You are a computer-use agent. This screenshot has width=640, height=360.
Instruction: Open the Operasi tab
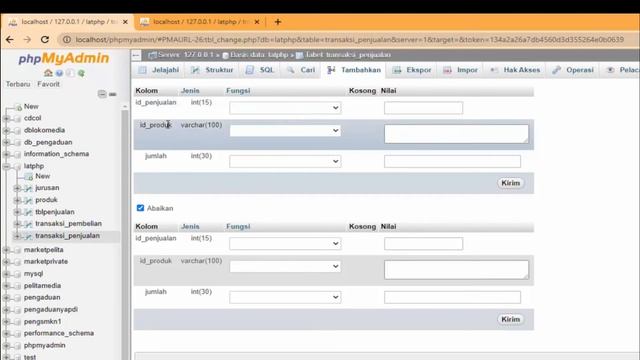click(x=573, y=70)
